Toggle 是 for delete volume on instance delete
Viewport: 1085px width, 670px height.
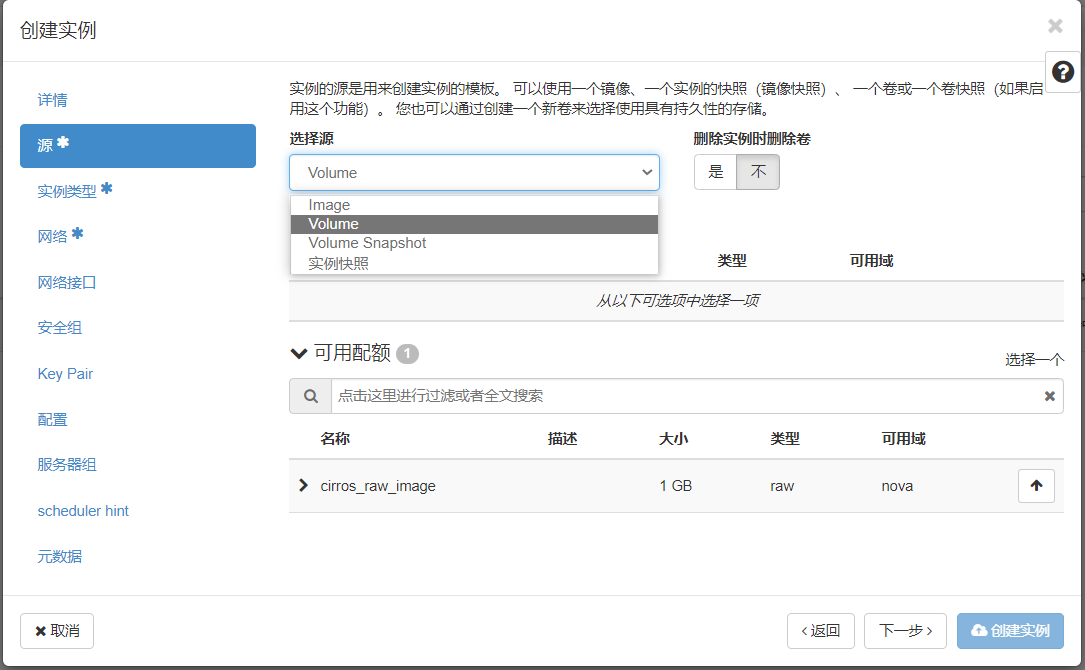(715, 172)
